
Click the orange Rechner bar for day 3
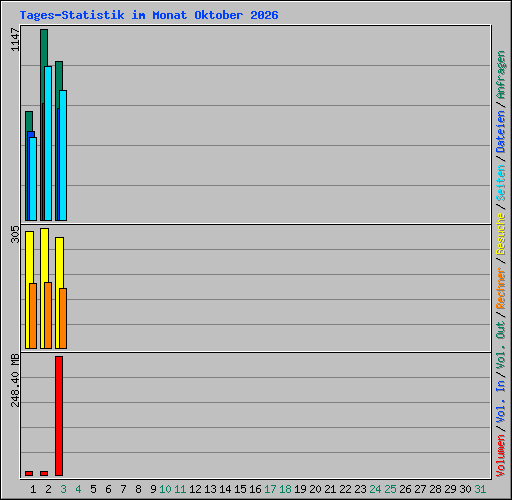point(63,318)
